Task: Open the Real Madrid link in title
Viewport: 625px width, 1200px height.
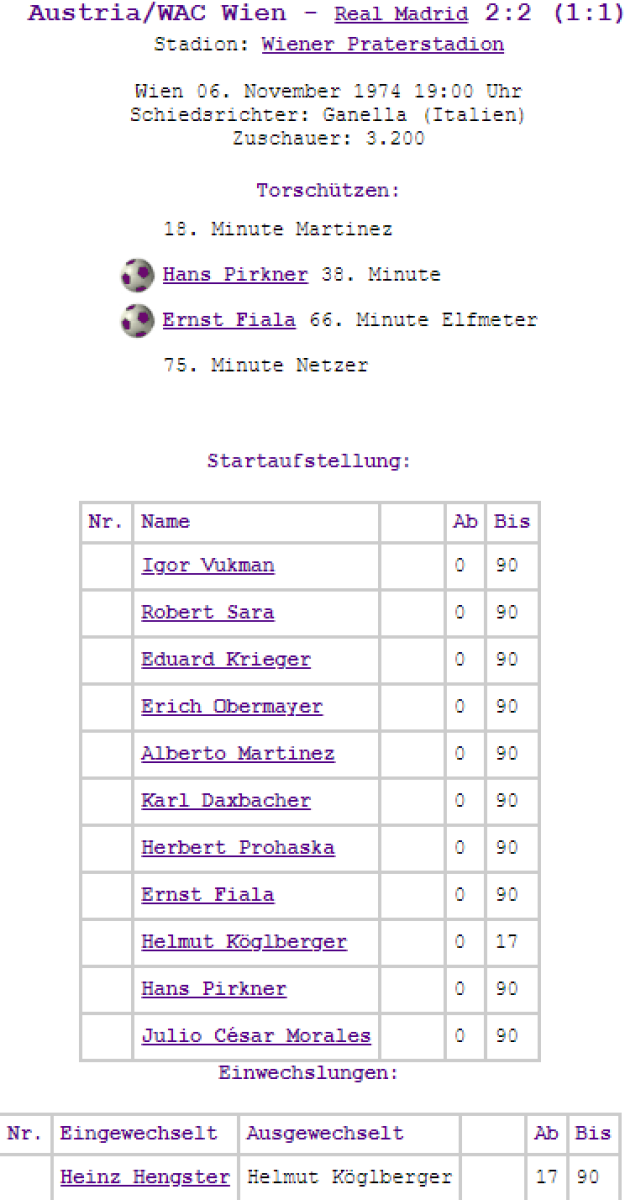Action: 401,14
